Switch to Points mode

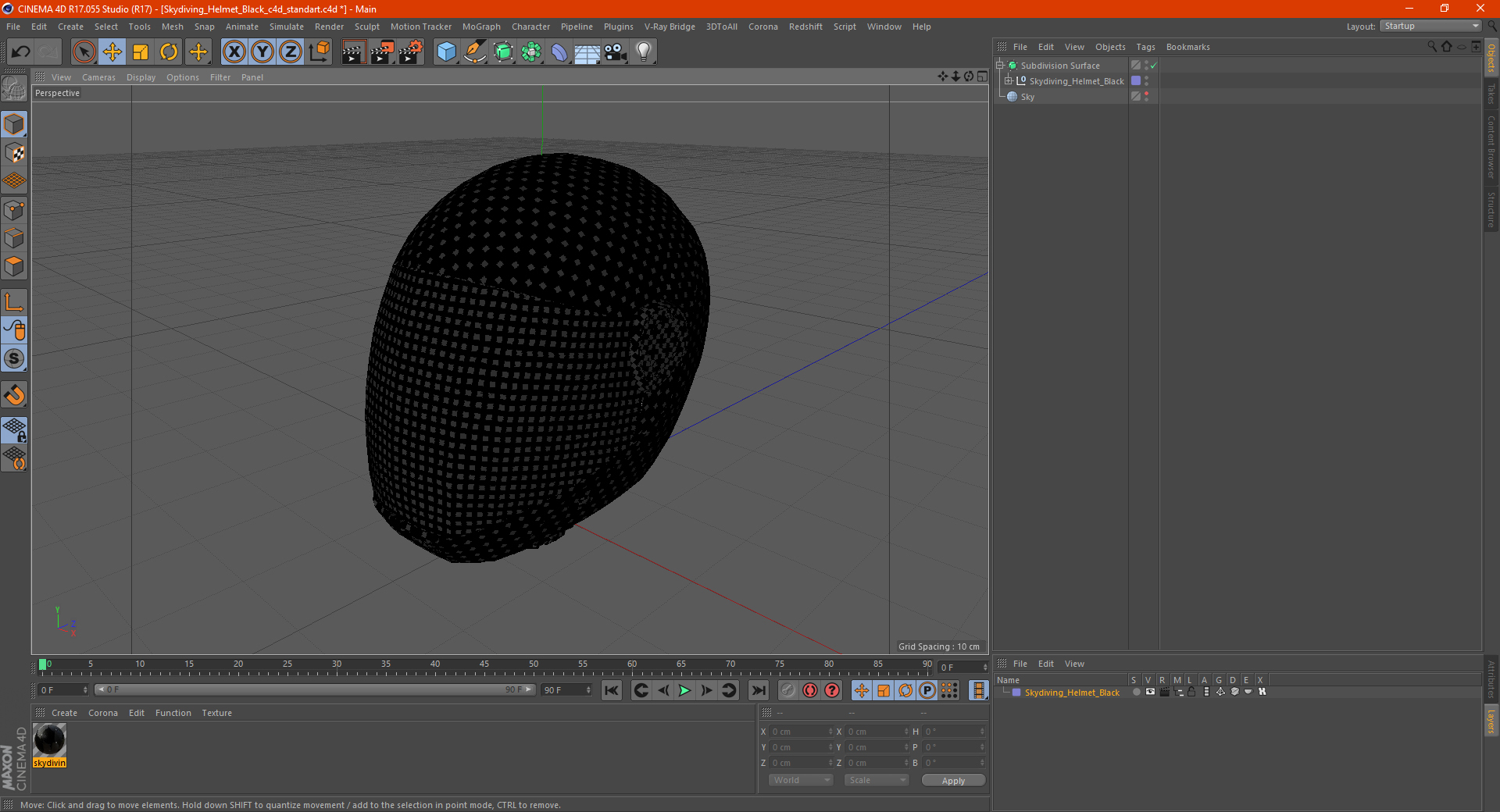click(x=14, y=210)
